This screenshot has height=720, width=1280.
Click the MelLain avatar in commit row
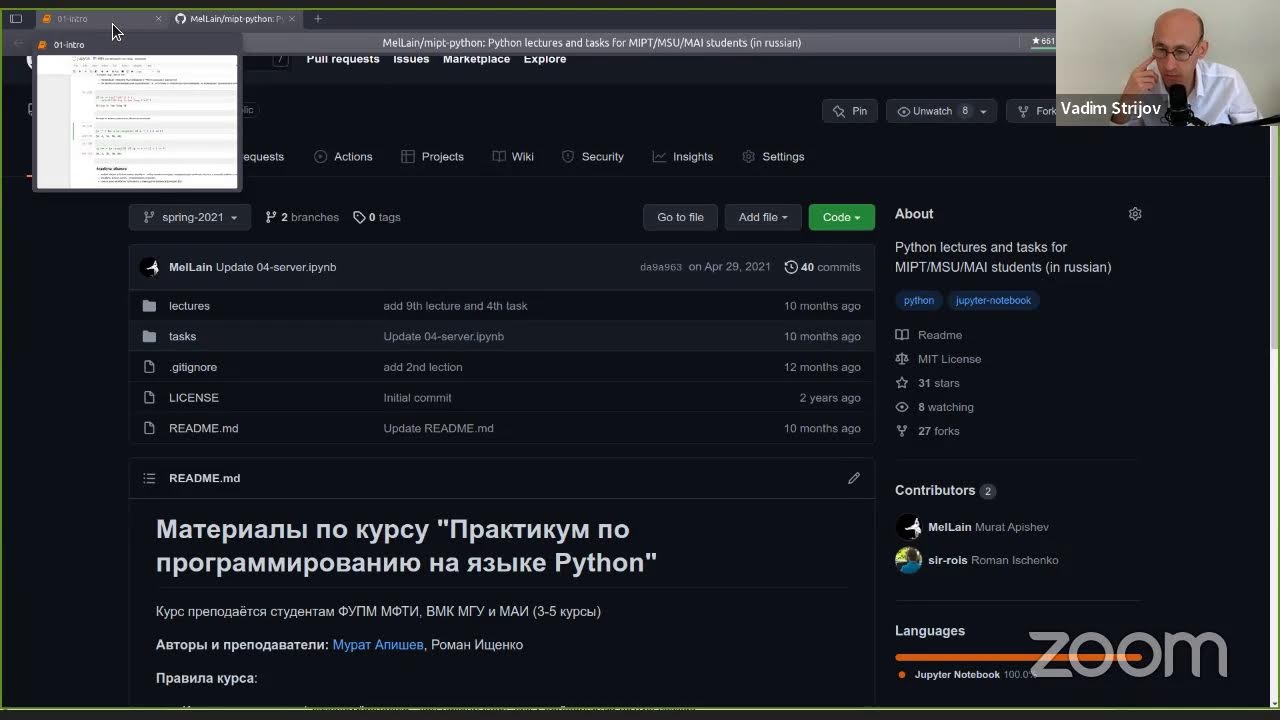(x=150, y=267)
